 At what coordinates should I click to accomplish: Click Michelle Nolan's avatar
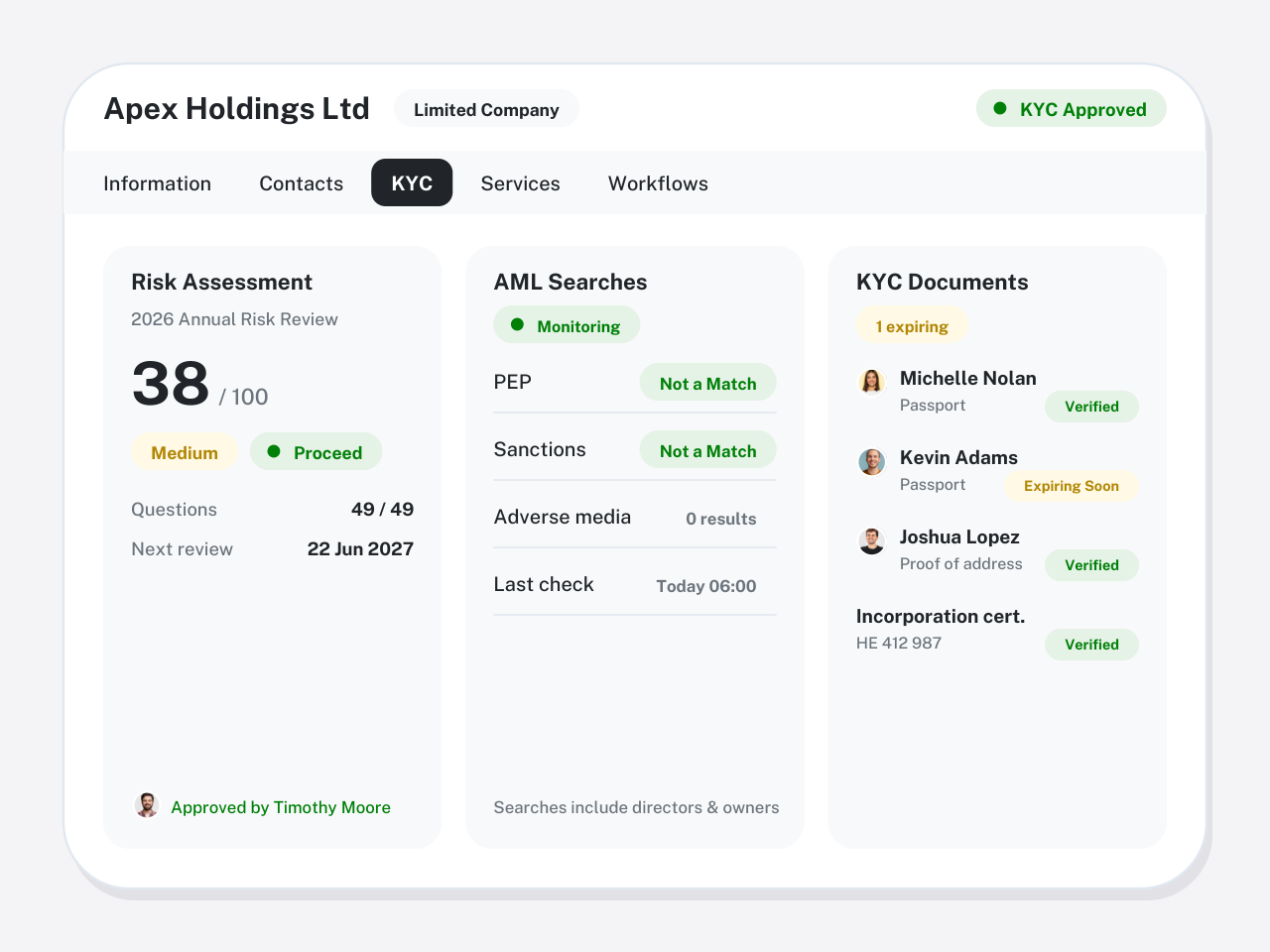871,382
